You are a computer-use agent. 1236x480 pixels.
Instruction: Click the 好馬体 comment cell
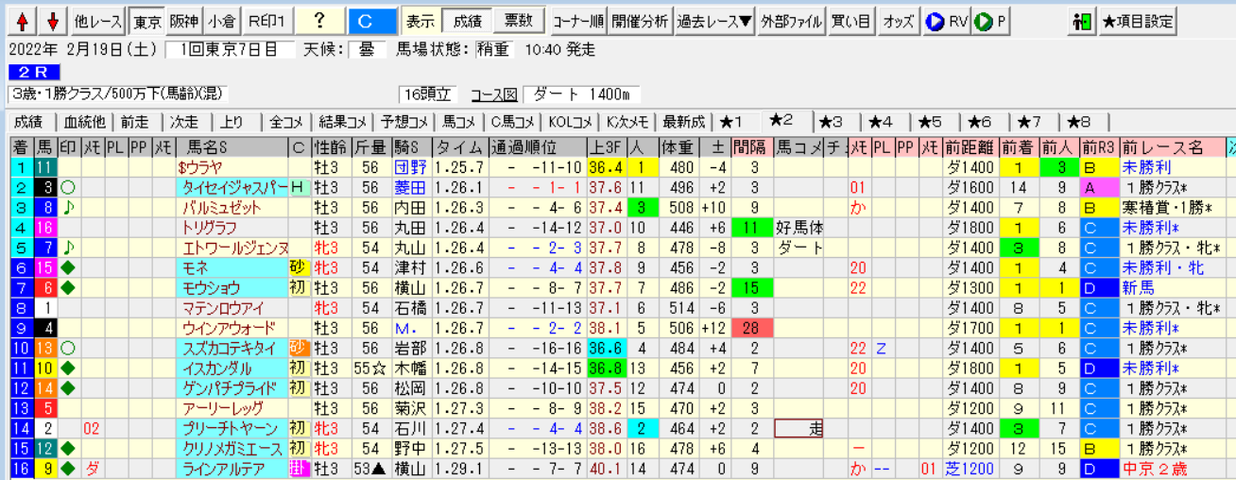[800, 227]
